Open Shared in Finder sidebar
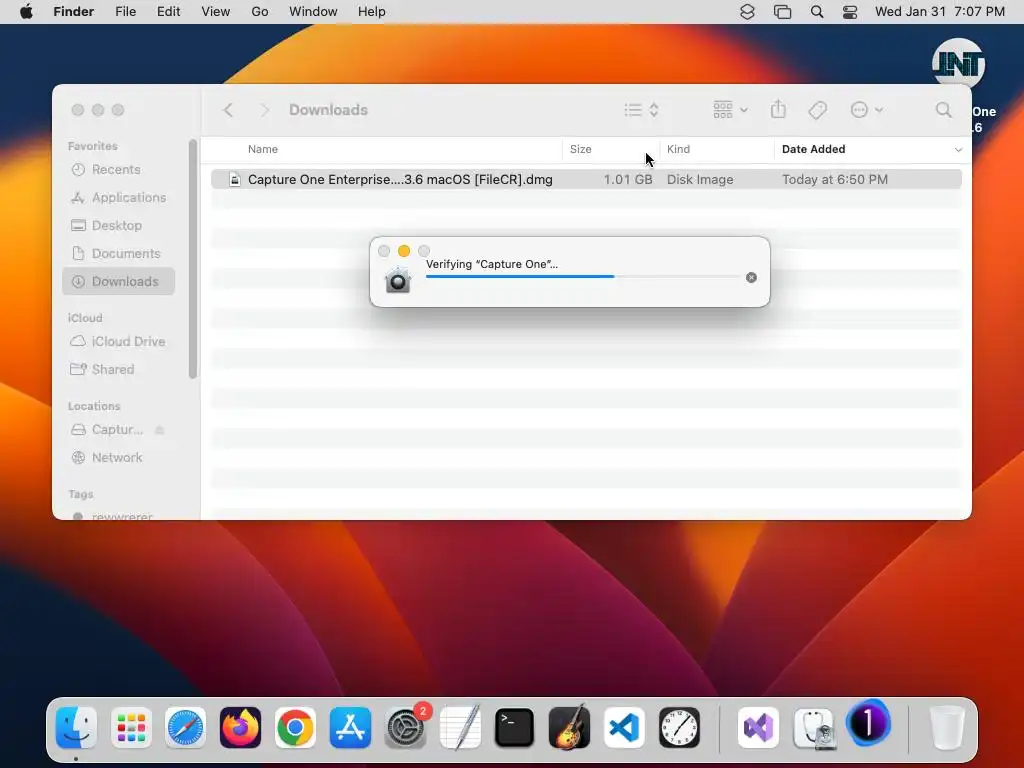The height and width of the screenshot is (768, 1024). [x=118, y=370]
